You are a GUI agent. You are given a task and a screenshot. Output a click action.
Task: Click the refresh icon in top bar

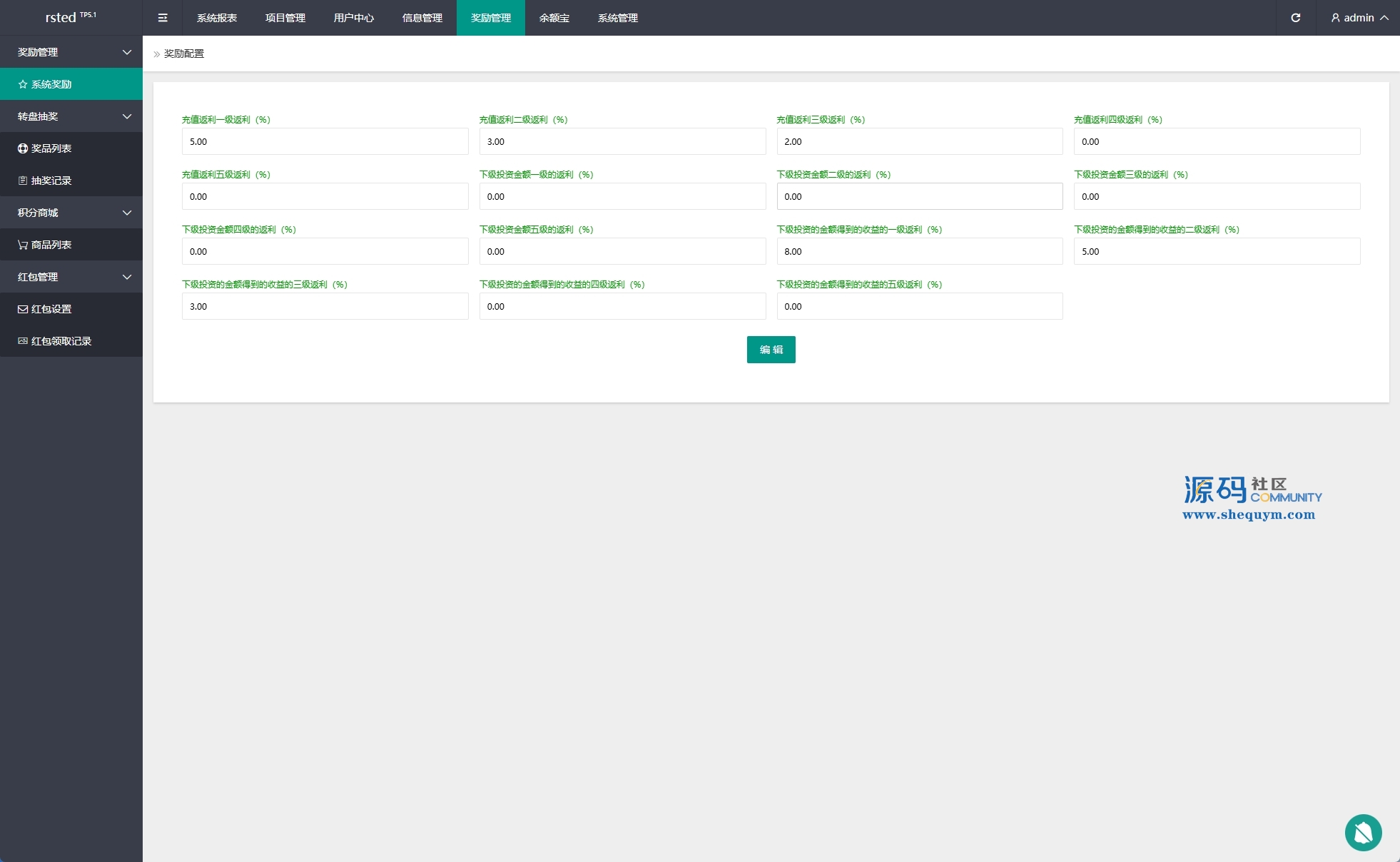click(x=1296, y=18)
